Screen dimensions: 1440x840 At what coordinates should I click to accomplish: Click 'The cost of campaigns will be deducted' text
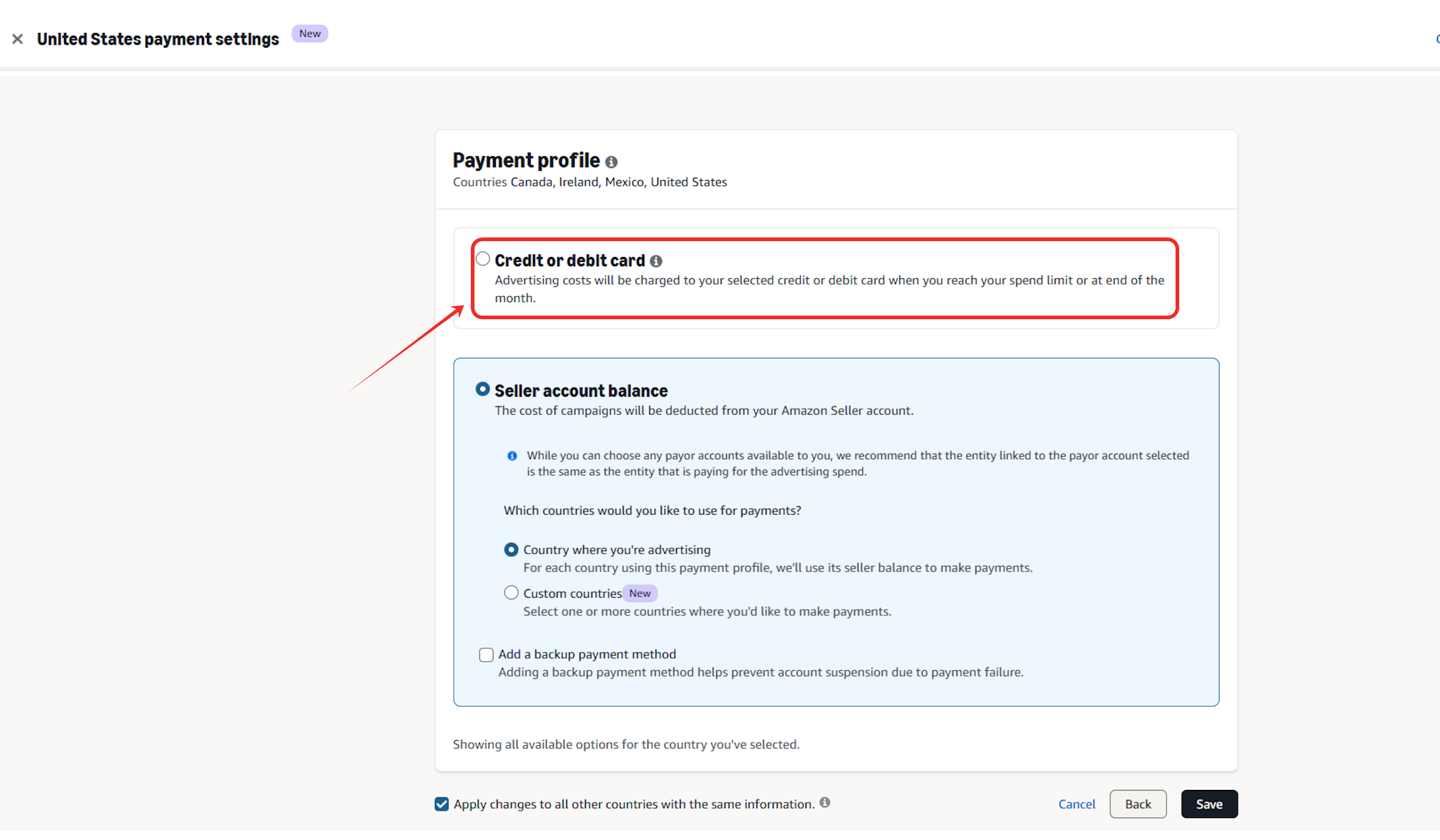pyautogui.click(x=704, y=411)
